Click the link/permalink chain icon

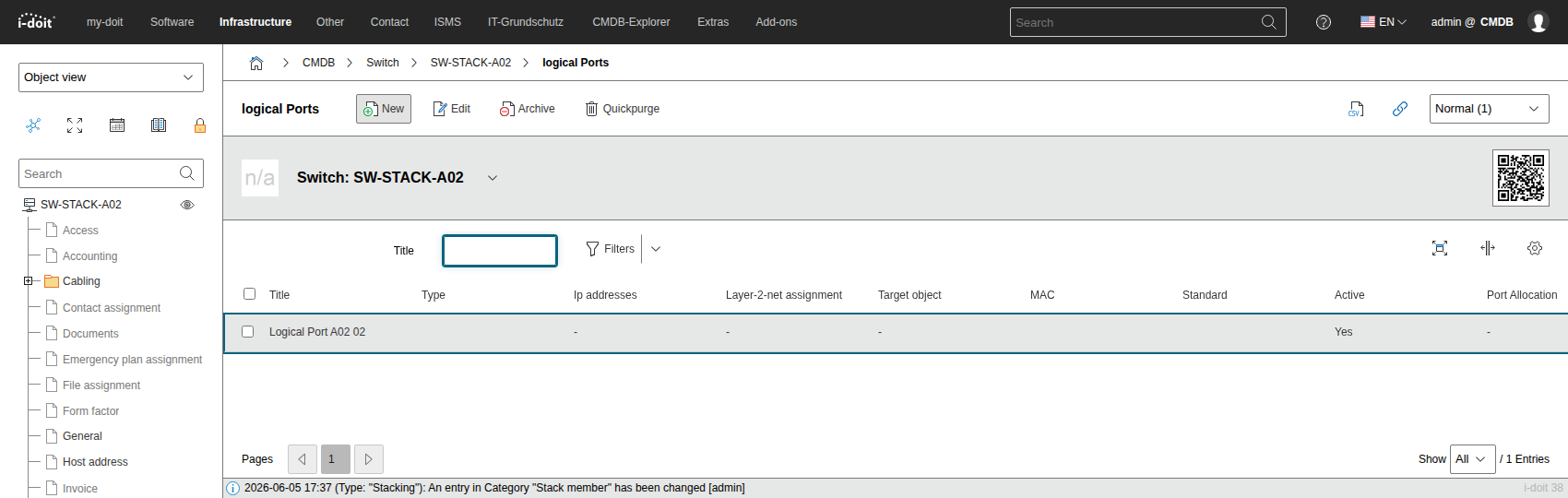tap(1400, 109)
